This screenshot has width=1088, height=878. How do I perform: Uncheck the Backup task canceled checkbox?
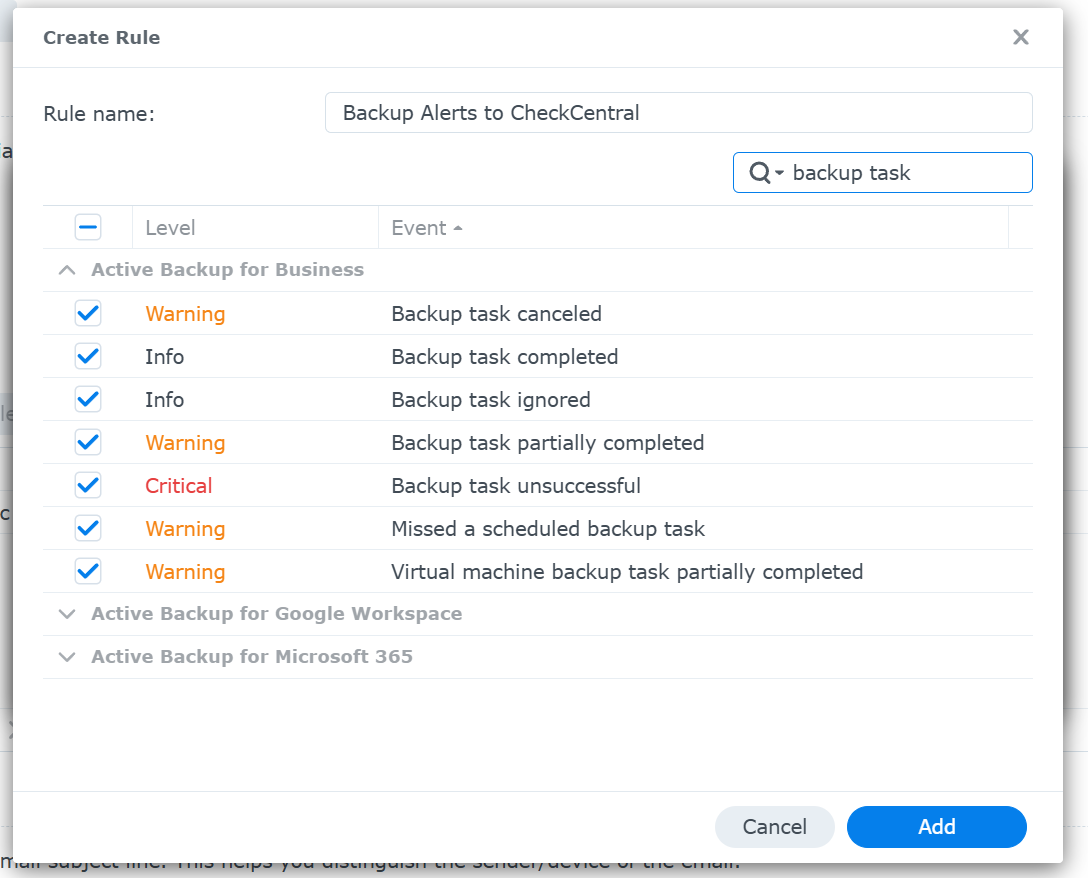88,313
